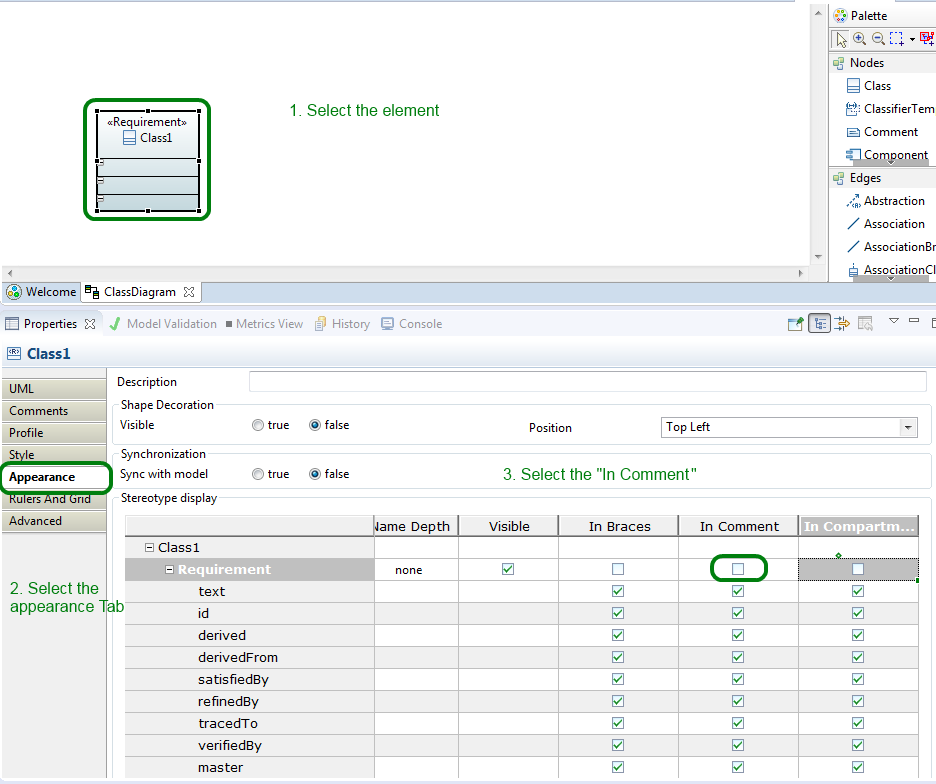Pick the ClassifierTemplate node tool
This screenshot has height=784, width=936.
pos(890,109)
